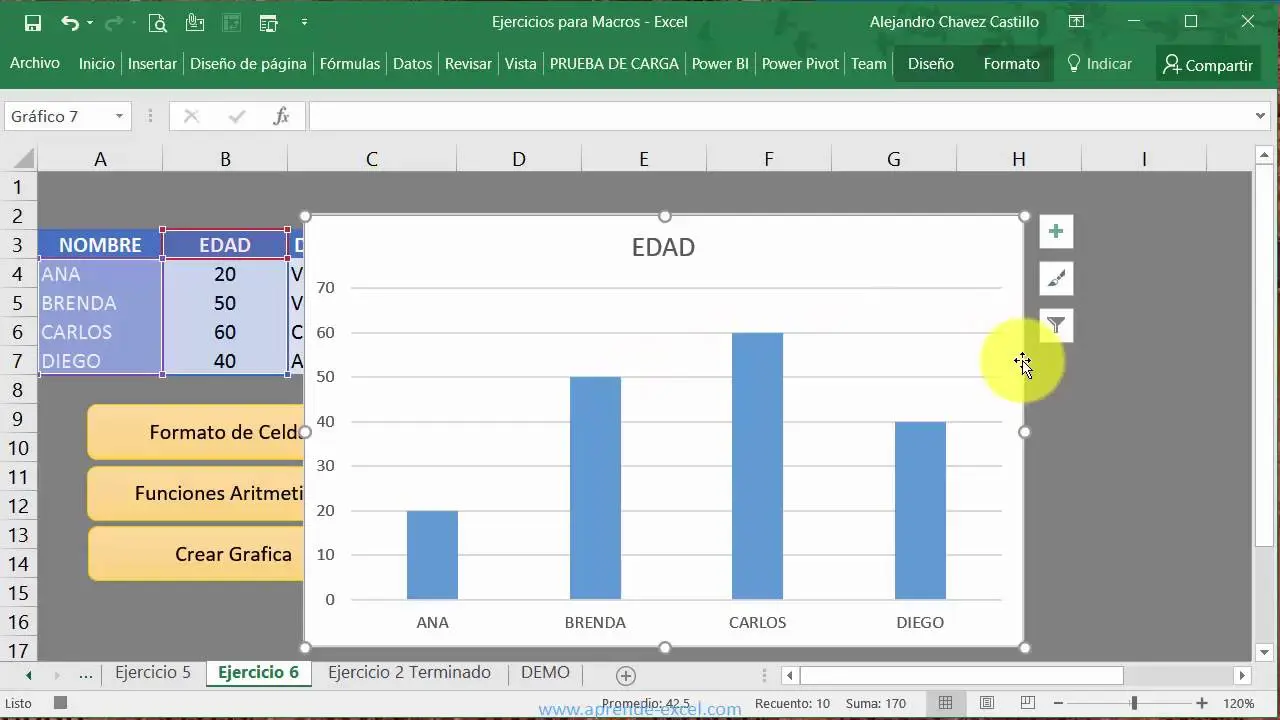
Task: Open Chart Filters funnel button
Action: coord(1056,326)
